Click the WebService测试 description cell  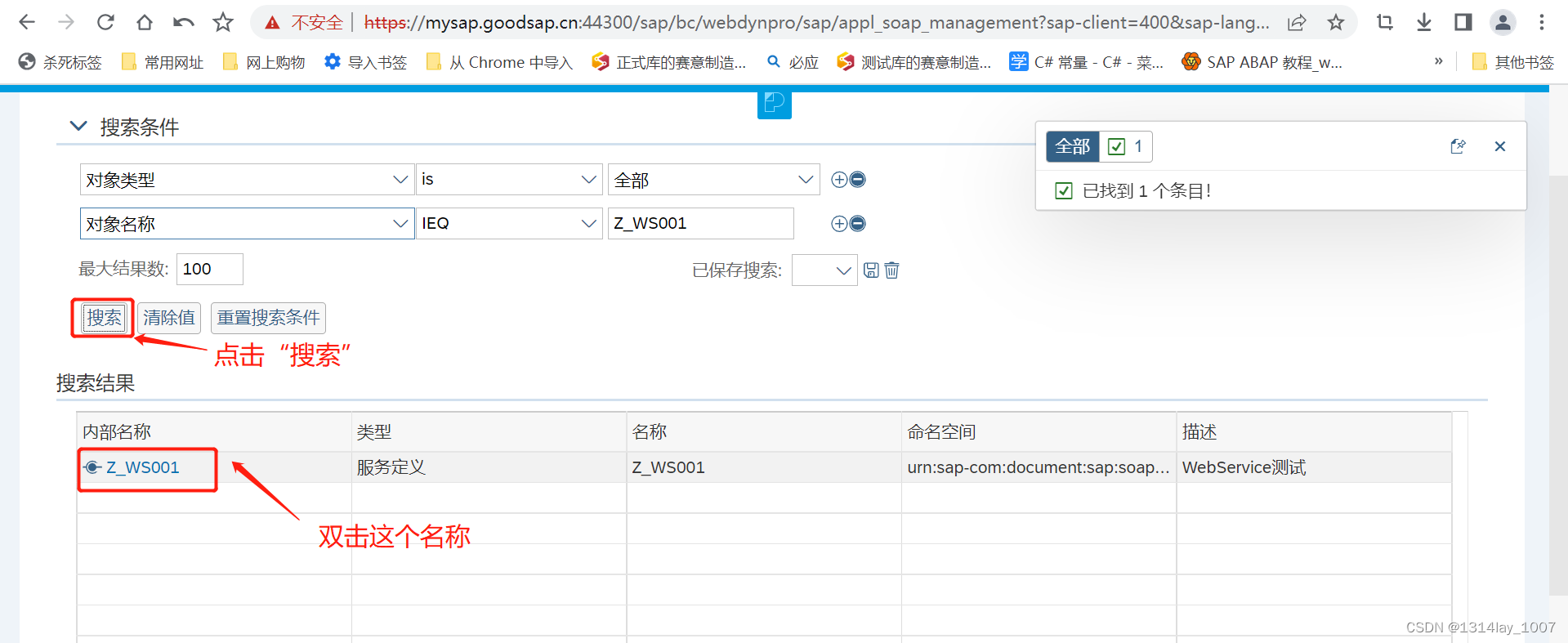pyautogui.click(x=1314, y=467)
